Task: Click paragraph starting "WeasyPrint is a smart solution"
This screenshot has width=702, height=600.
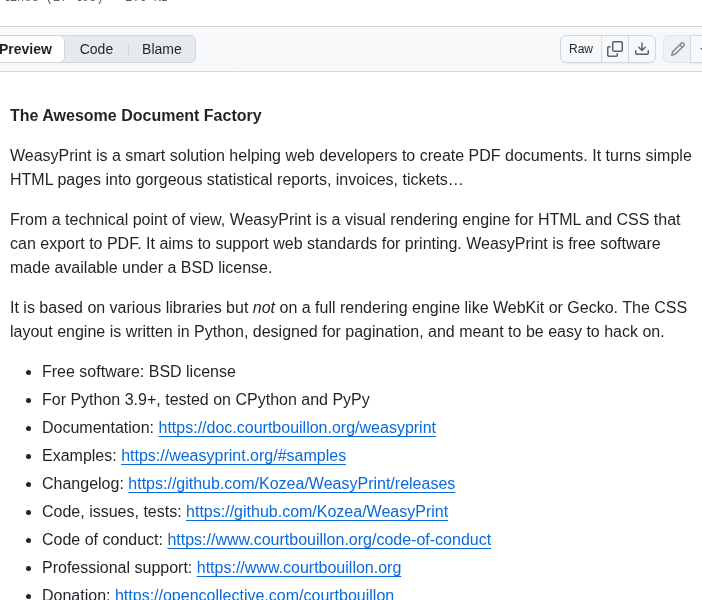Action: 351,167
